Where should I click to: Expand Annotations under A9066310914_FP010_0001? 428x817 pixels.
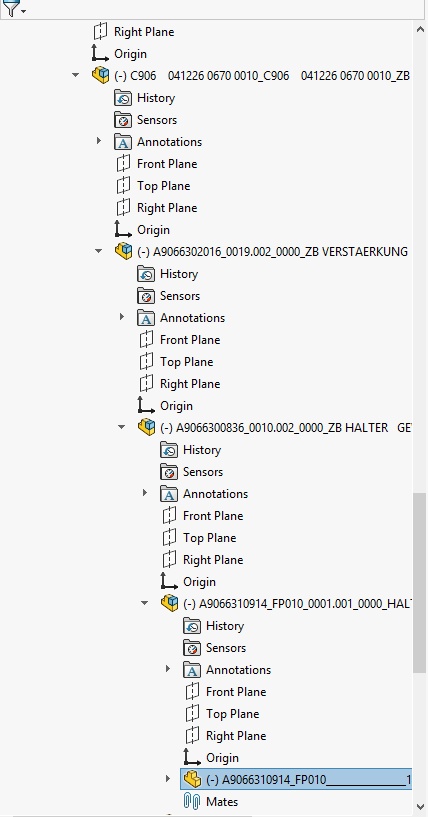click(167, 669)
